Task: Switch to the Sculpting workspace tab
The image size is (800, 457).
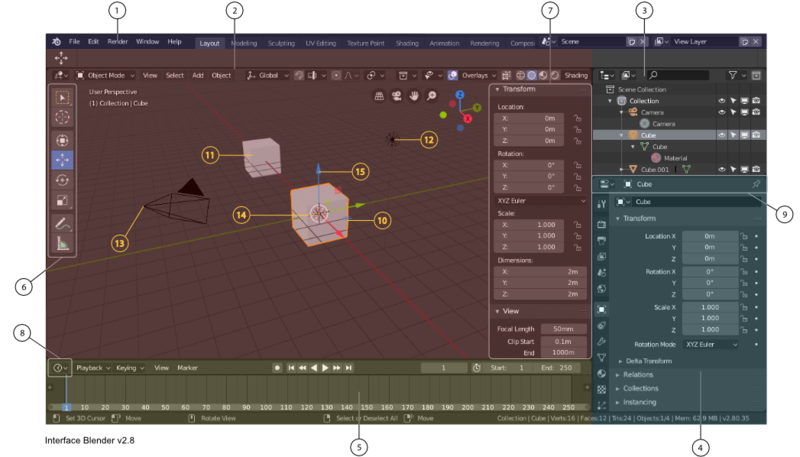Action: pyautogui.click(x=282, y=43)
